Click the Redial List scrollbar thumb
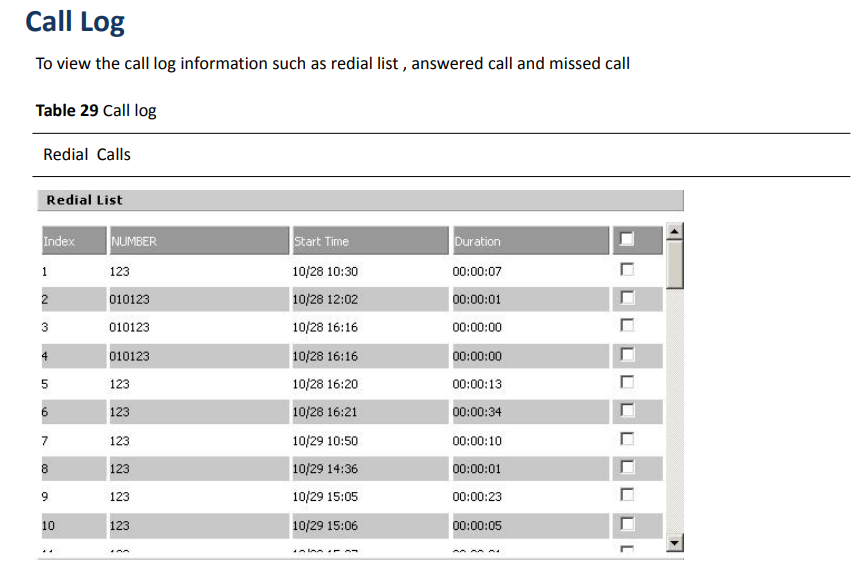Viewport: 858px width, 577px height. [675, 264]
